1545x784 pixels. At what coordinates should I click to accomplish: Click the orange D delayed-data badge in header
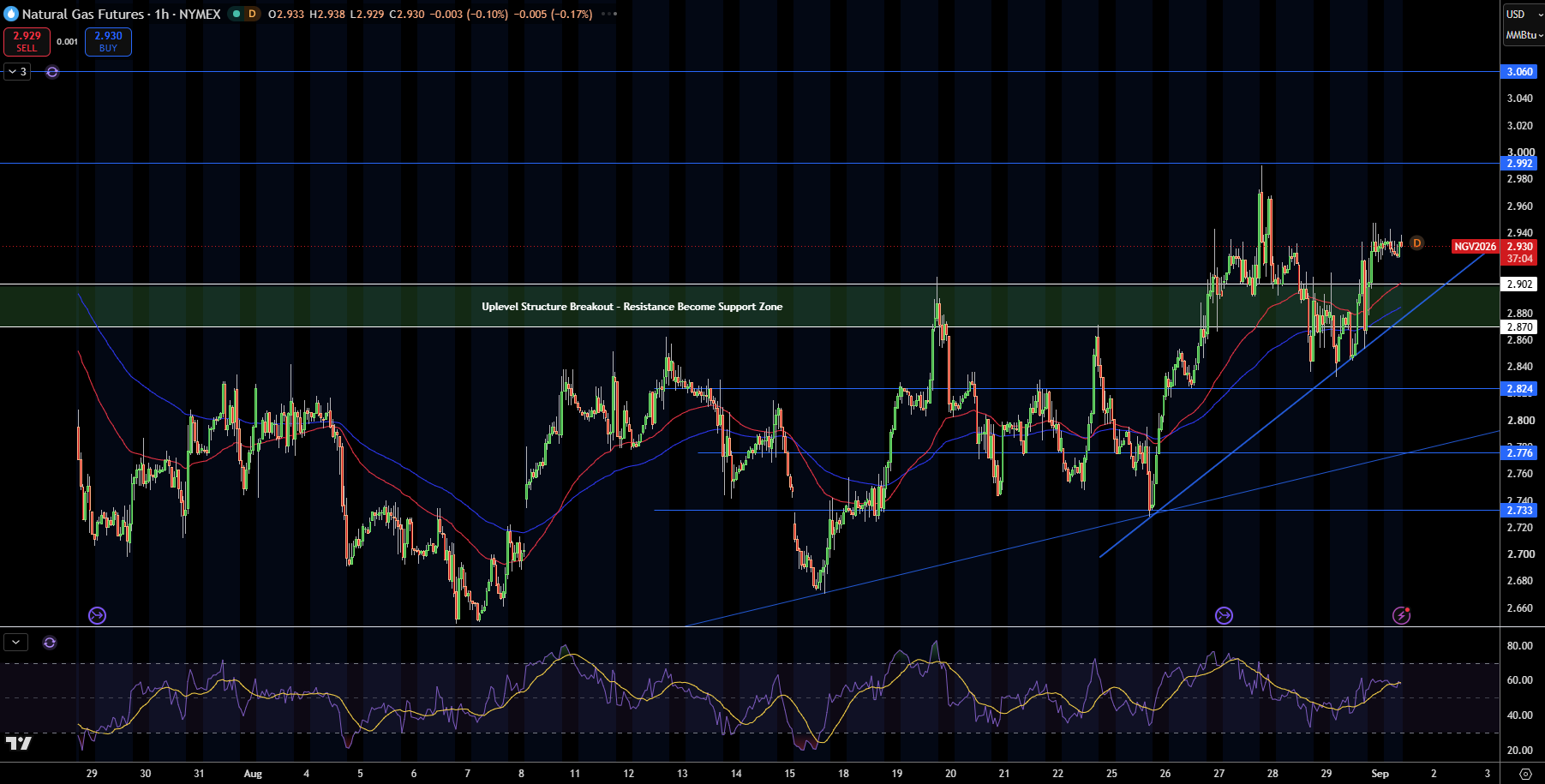coord(252,14)
